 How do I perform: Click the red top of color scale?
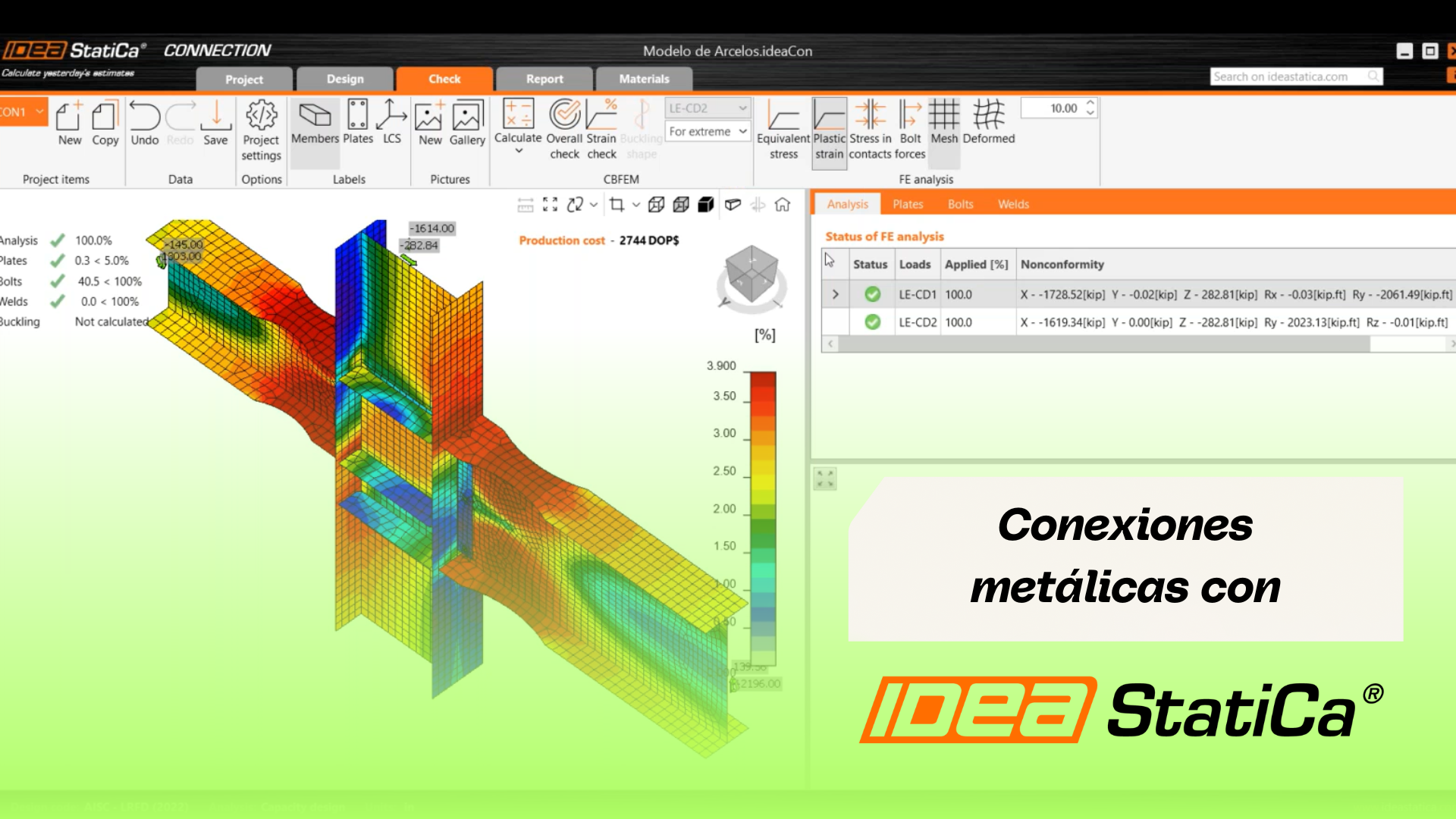(x=763, y=379)
